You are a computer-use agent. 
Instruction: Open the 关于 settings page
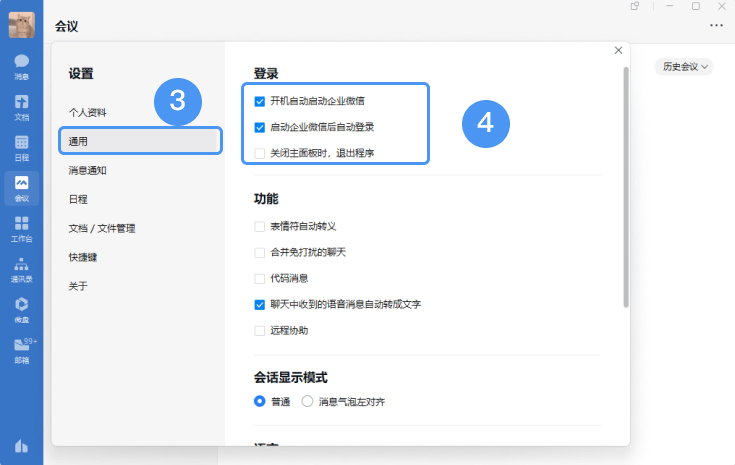coord(78,286)
